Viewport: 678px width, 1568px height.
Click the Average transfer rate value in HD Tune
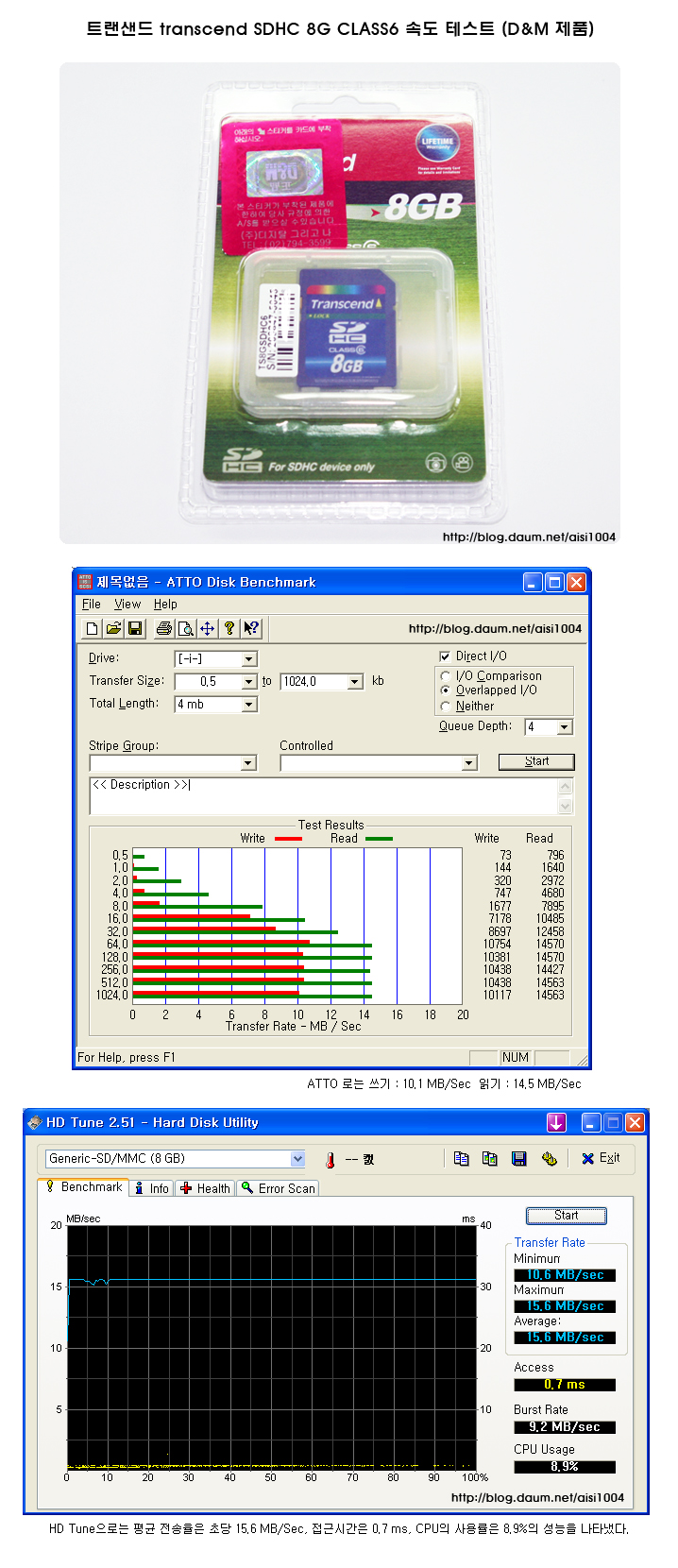pyautogui.click(x=565, y=1338)
